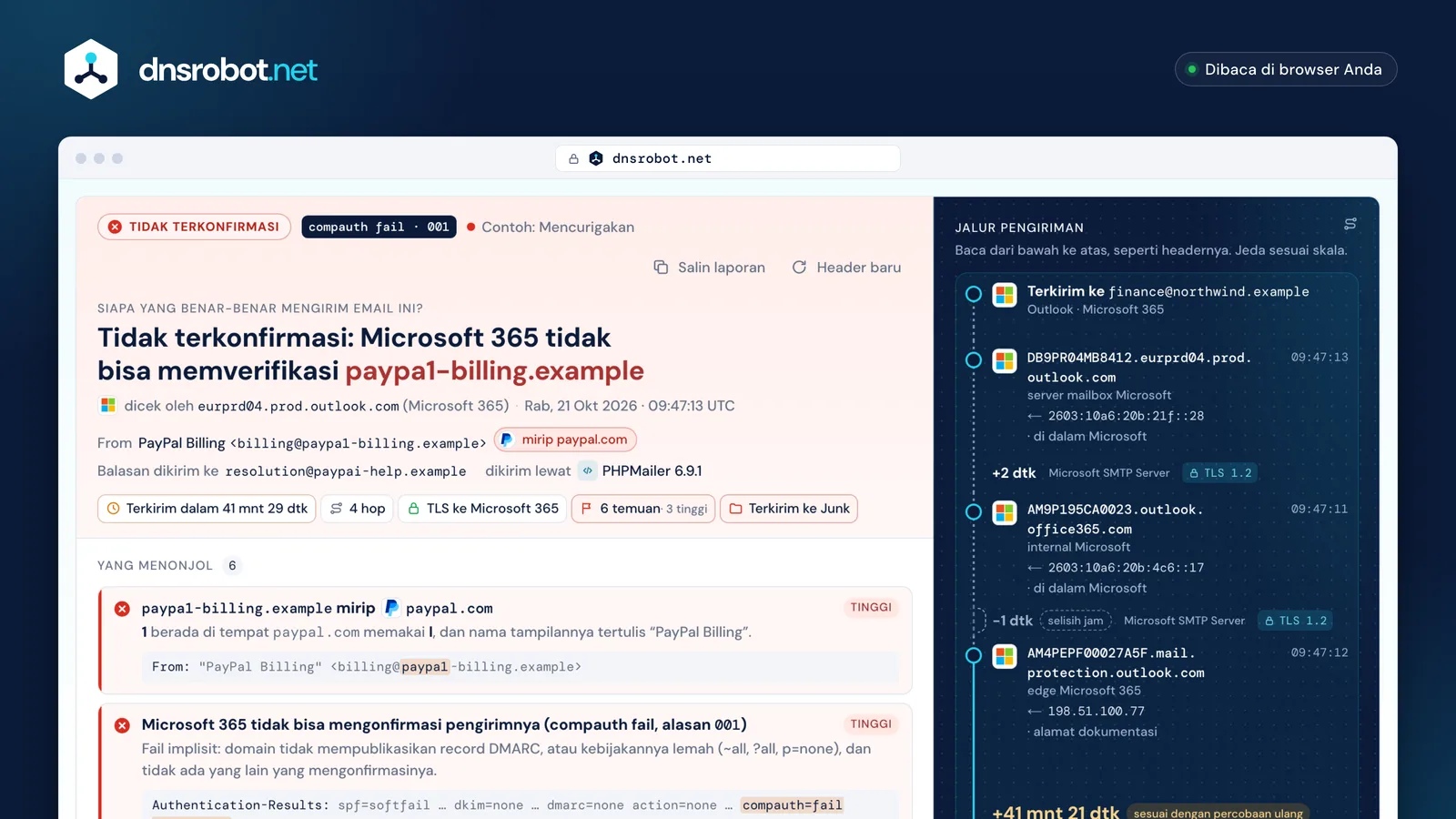Click red error icon on paypa1-billing finding

coord(122,609)
